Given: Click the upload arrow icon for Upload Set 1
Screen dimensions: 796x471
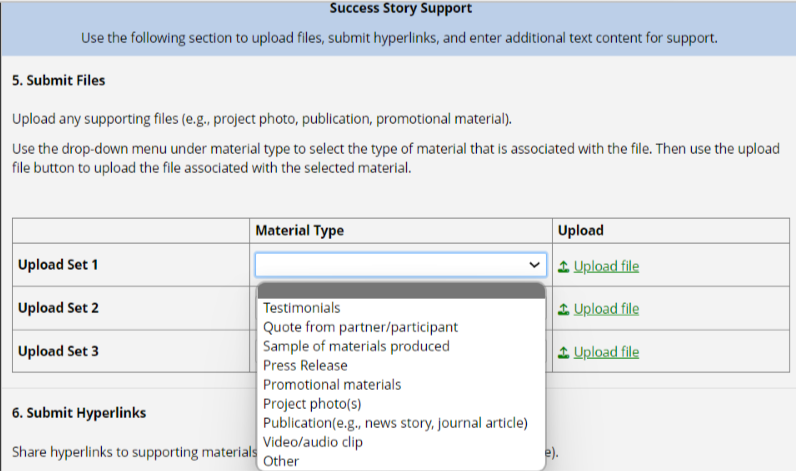Looking at the screenshot, I should [564, 266].
